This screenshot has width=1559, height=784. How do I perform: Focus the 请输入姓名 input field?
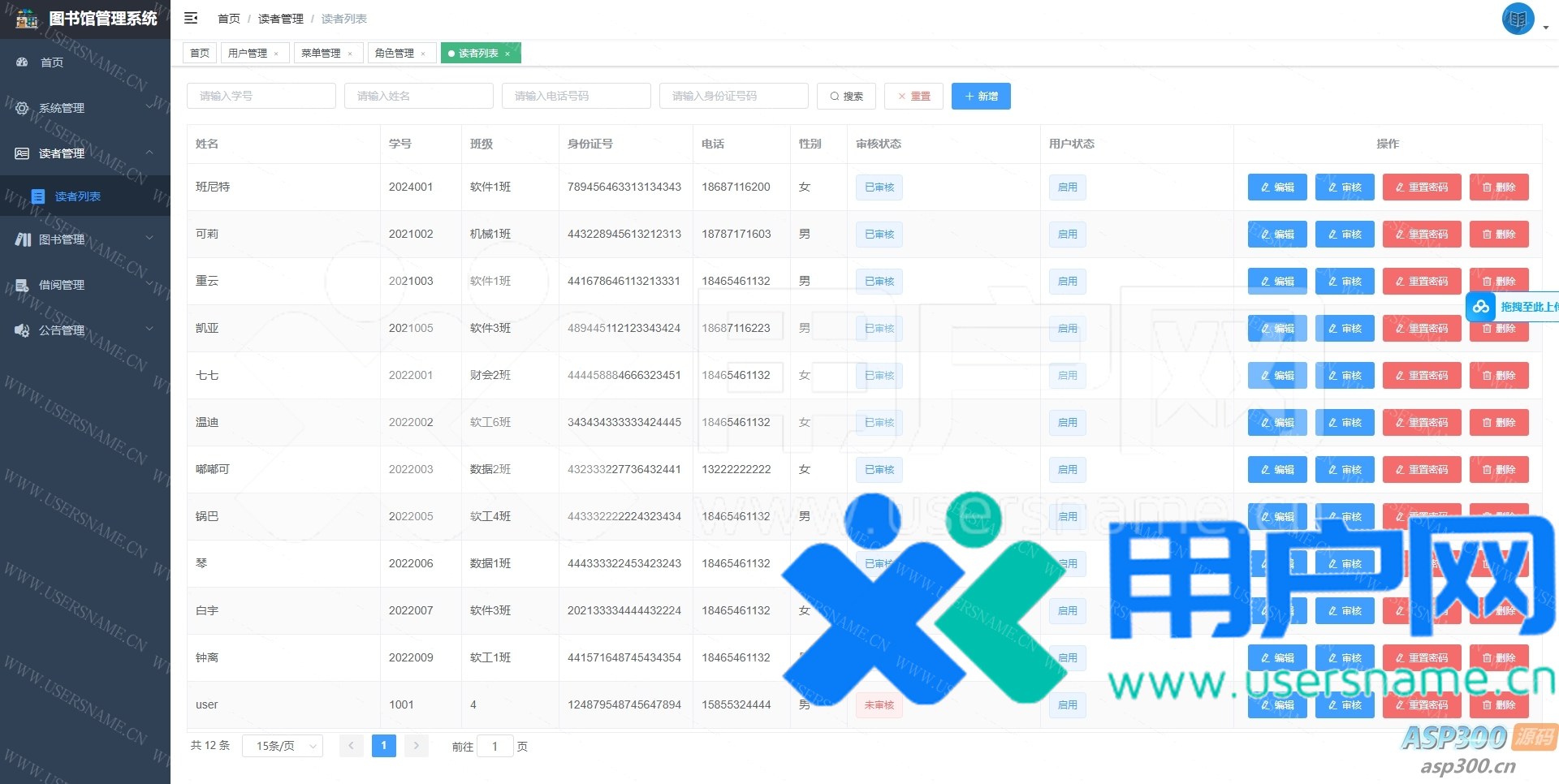pos(419,96)
